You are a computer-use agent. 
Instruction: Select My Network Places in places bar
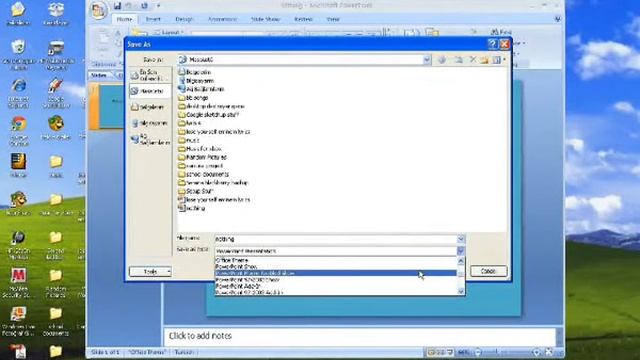pos(150,139)
